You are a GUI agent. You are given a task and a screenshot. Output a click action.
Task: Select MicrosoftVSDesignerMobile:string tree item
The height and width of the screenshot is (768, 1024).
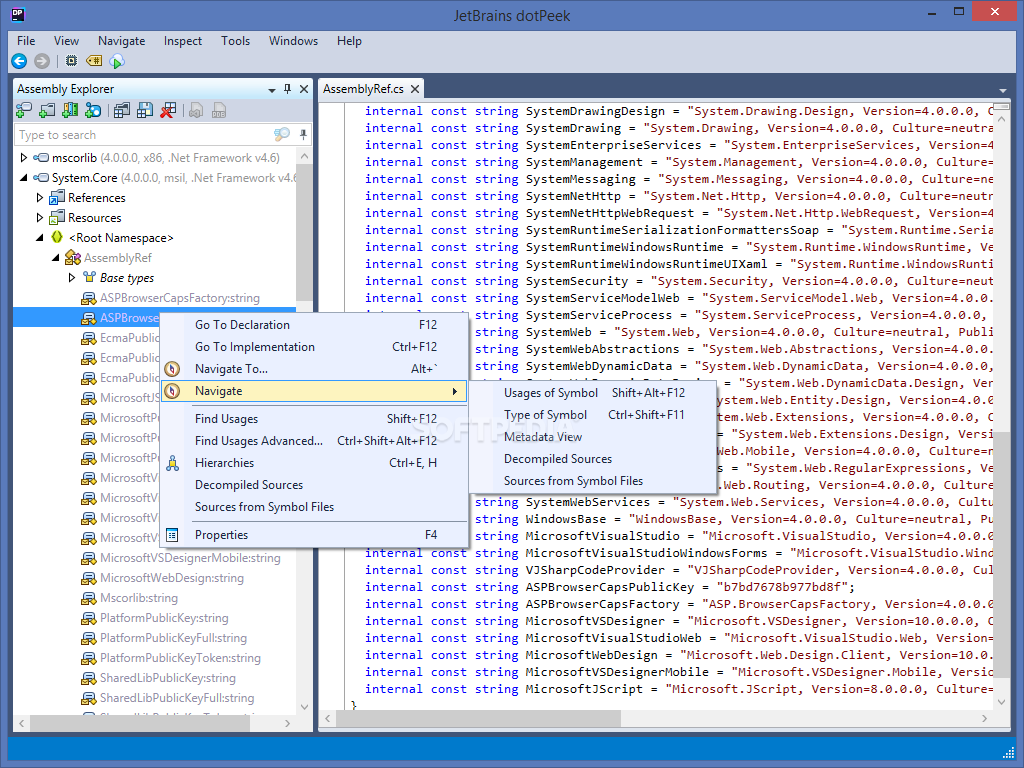[190, 558]
